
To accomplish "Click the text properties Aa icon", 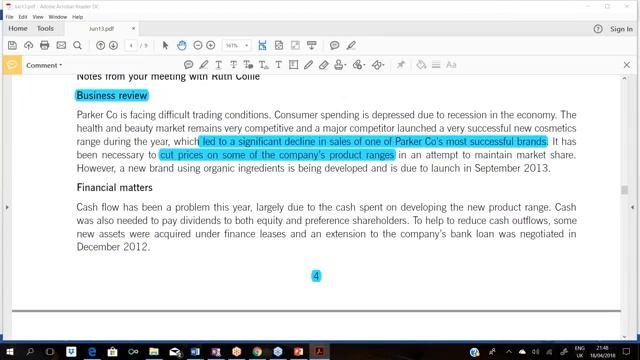I will [x=451, y=65].
